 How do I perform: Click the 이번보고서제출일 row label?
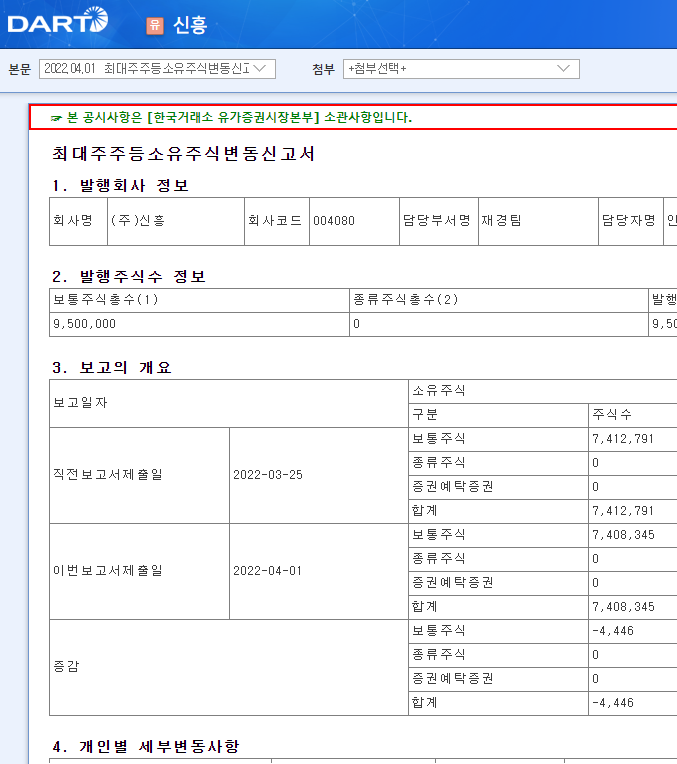point(139,572)
